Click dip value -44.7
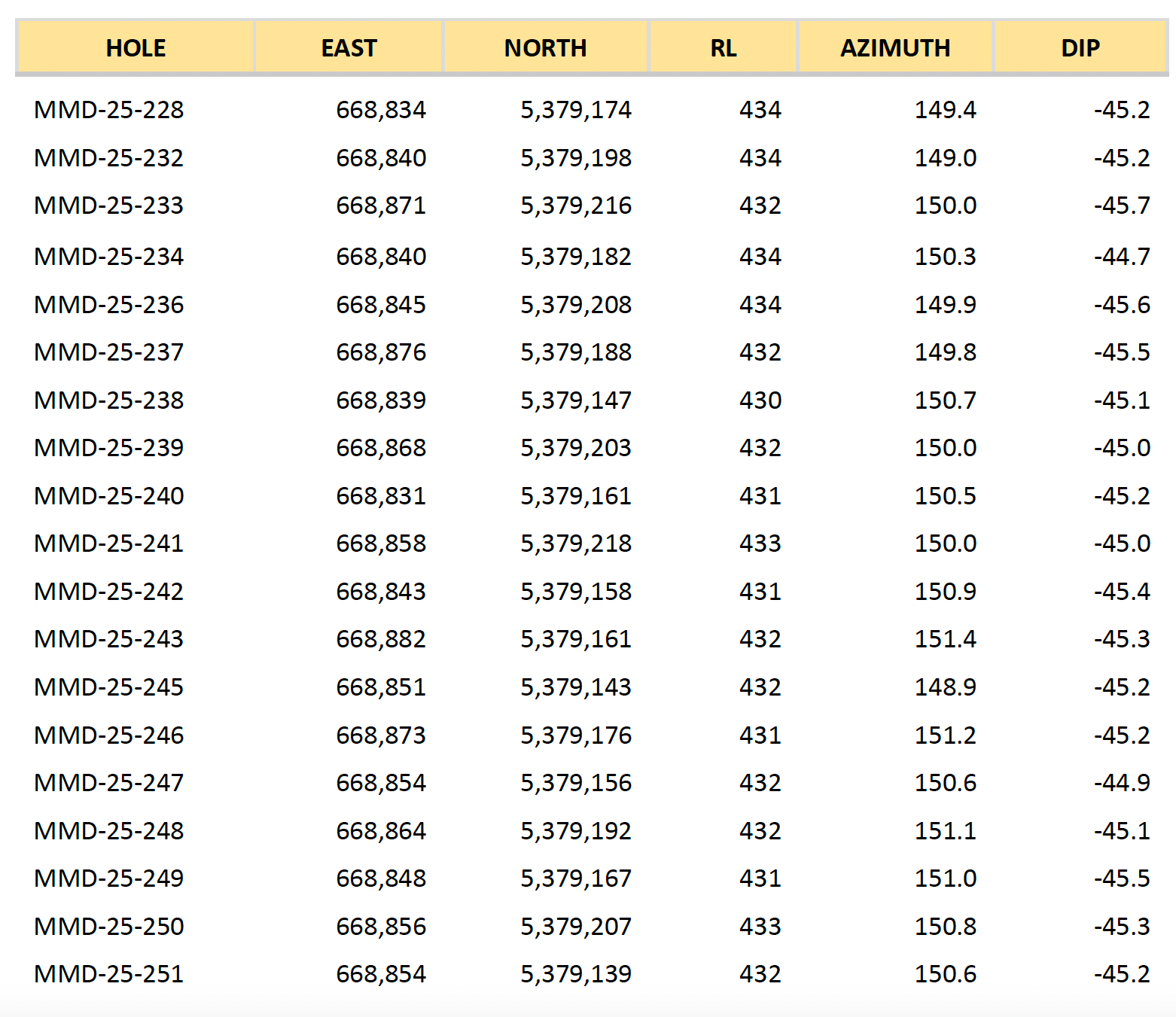1176x1017 pixels. 1122,257
